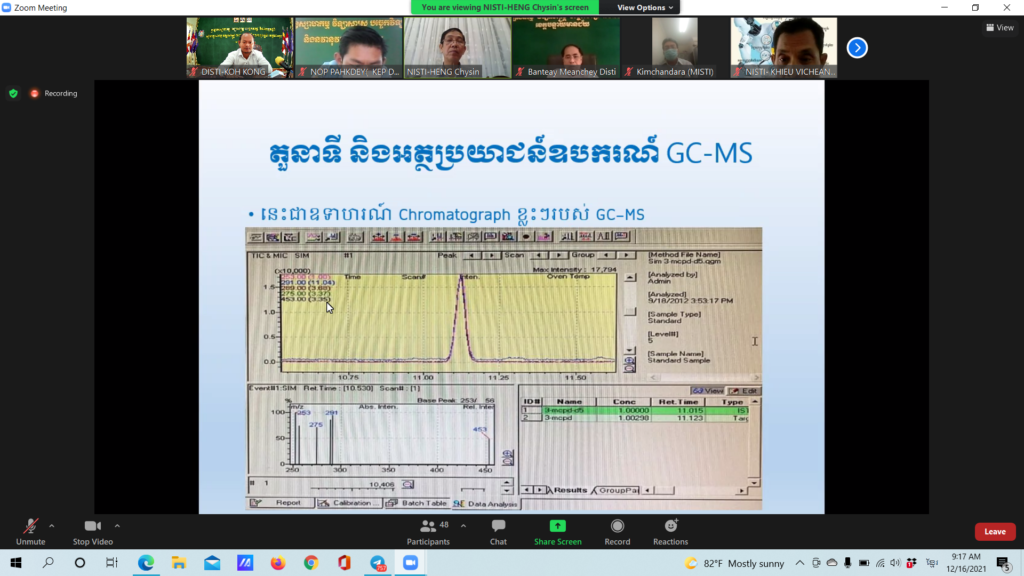Click the red Leave button

[994, 531]
